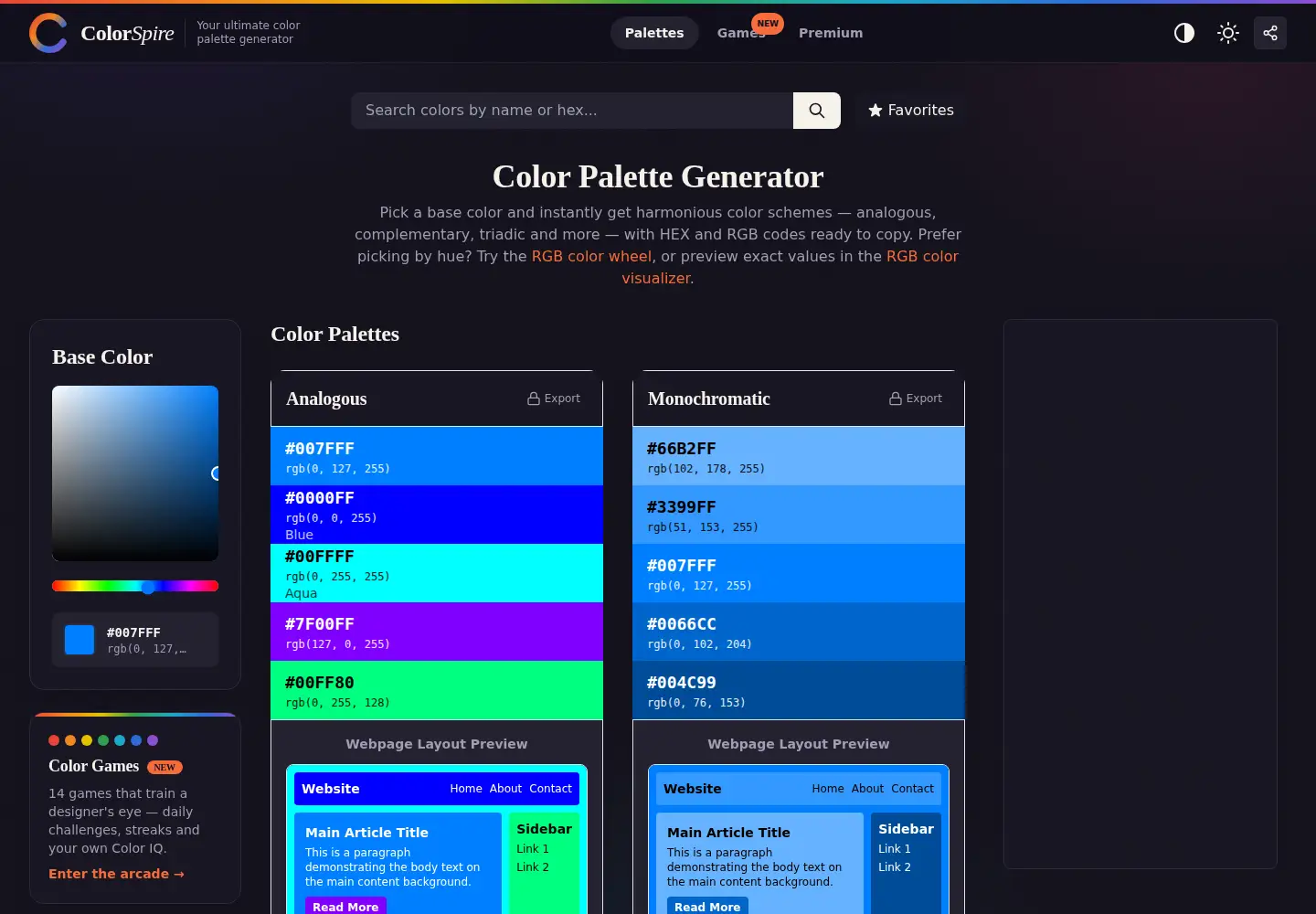Viewport: 1316px width, 914px height.
Task: Open Favorites with the star button
Action: [x=911, y=111]
